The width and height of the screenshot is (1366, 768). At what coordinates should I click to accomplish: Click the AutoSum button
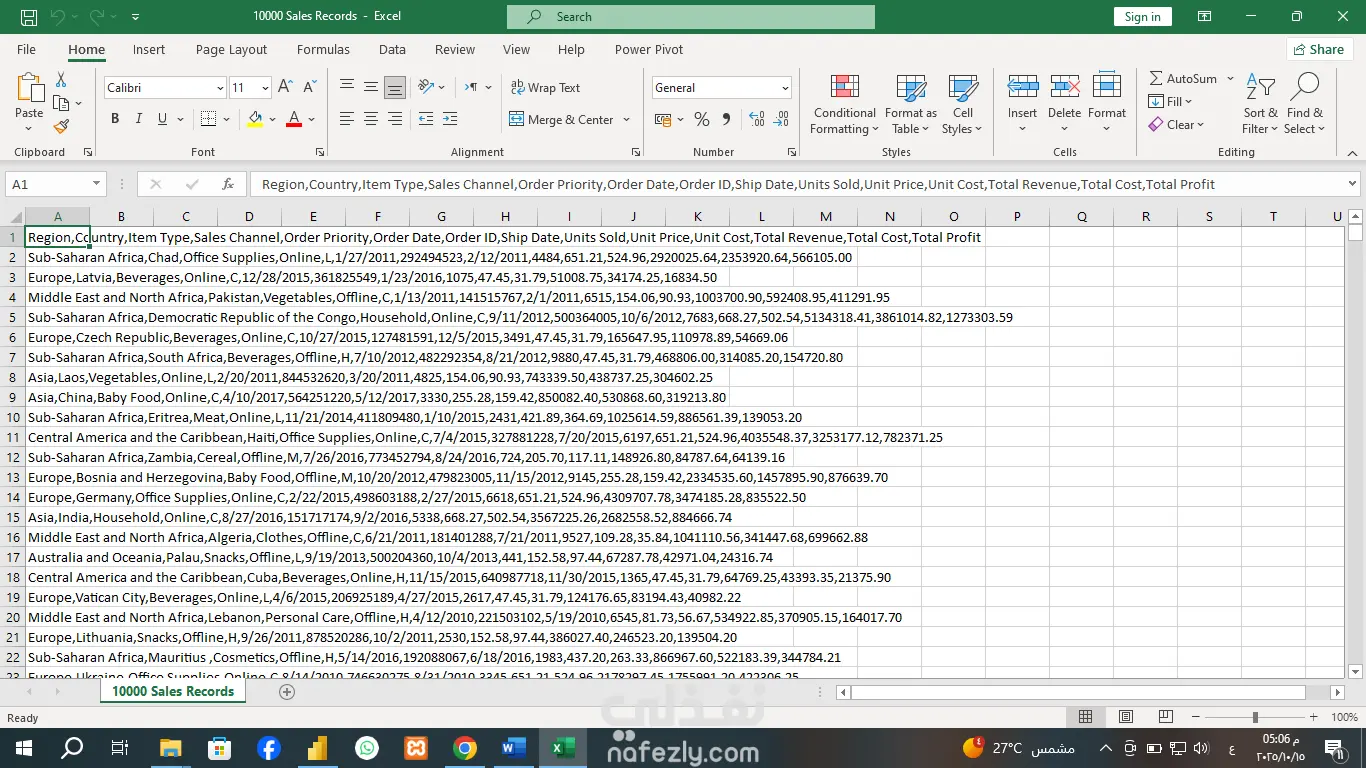tap(1183, 78)
